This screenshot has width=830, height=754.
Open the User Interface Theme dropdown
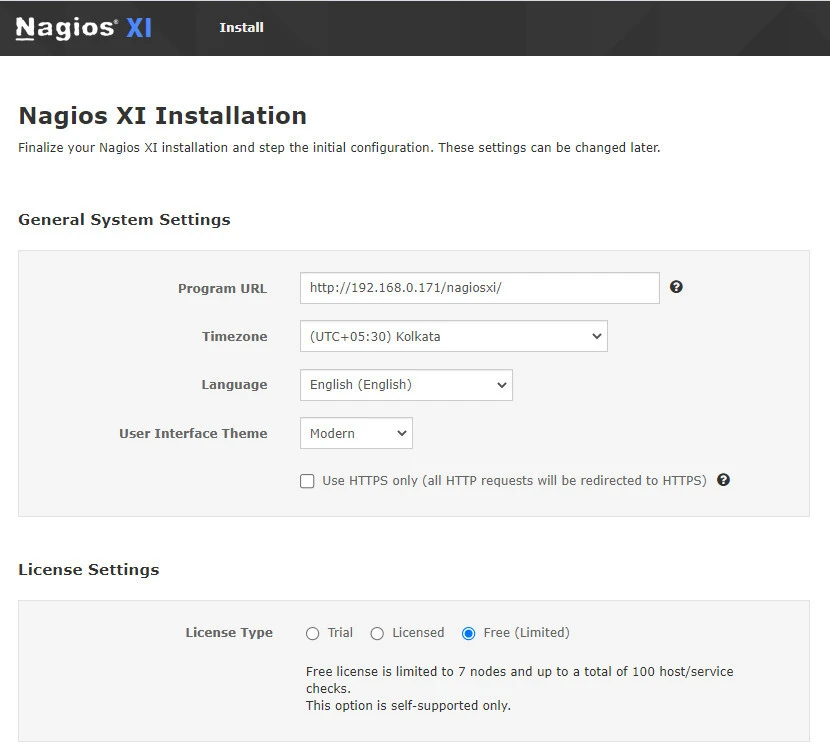(x=355, y=433)
